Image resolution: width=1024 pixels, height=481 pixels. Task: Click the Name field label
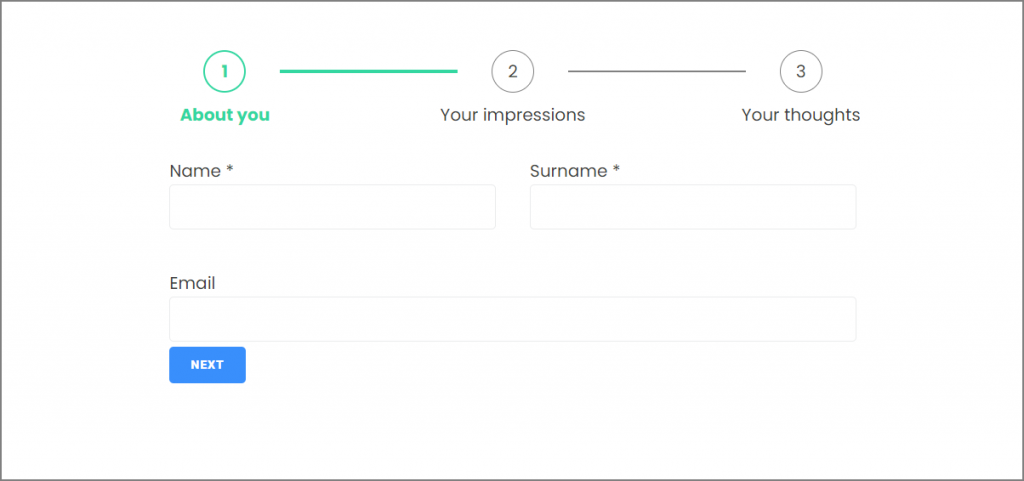coord(195,171)
